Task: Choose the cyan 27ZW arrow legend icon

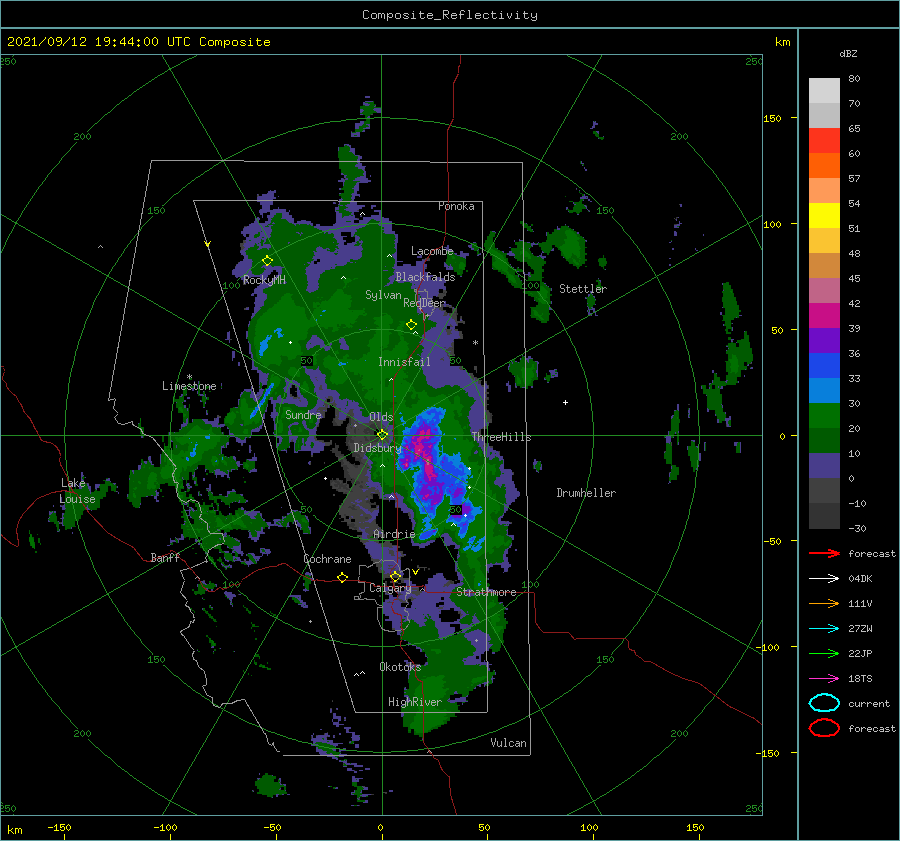Action: tap(824, 629)
